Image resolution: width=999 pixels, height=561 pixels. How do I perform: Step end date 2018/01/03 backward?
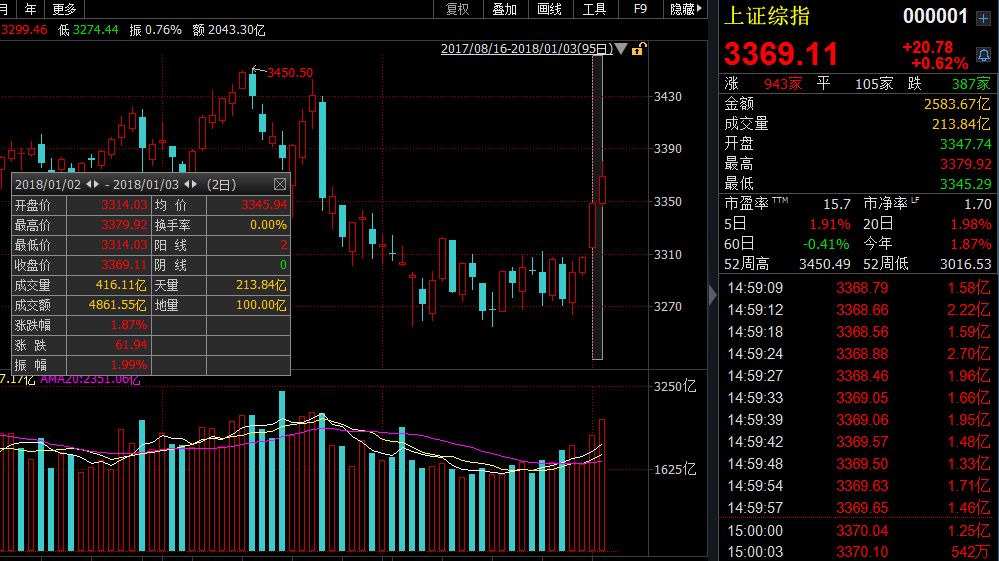[187, 184]
